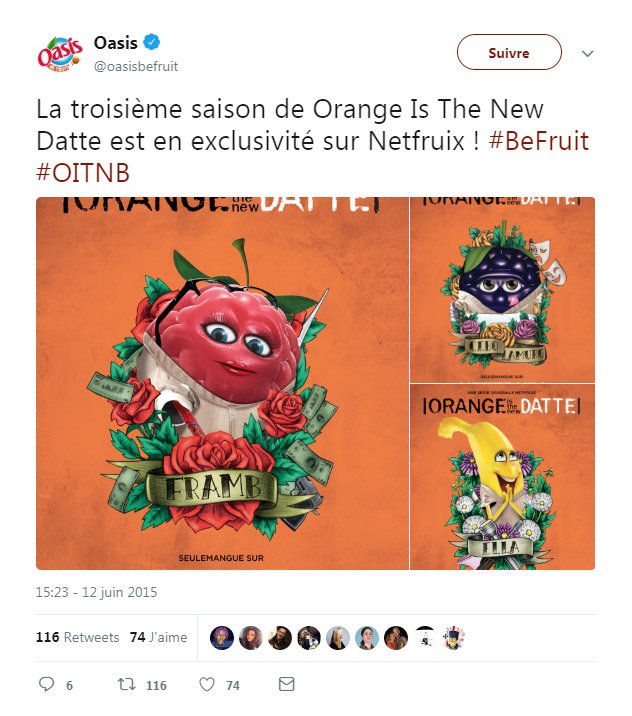Screen dimensions: 632x716
Task: View the 116 Retweets list
Action: click(x=78, y=637)
